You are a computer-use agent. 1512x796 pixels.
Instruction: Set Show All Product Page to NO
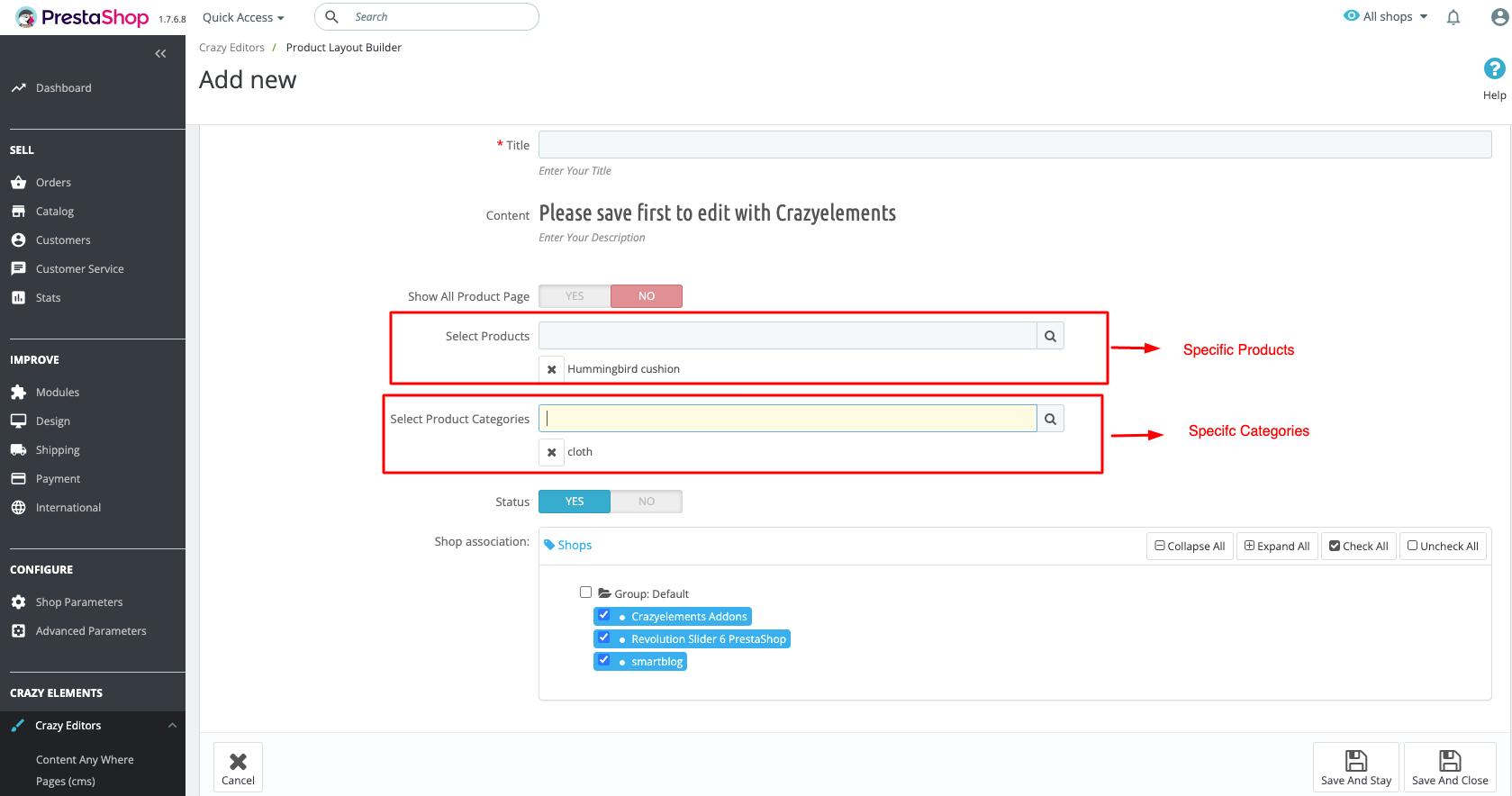[x=647, y=296]
